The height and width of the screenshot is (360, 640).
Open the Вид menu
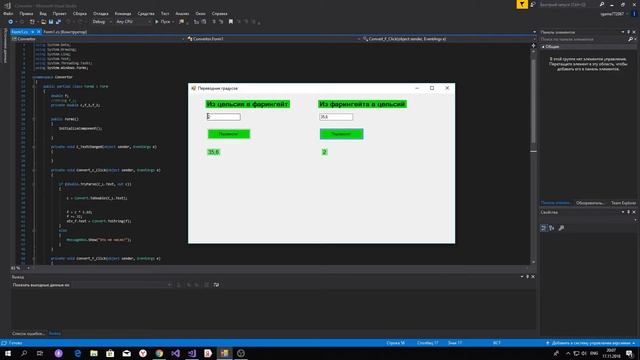pos(43,13)
